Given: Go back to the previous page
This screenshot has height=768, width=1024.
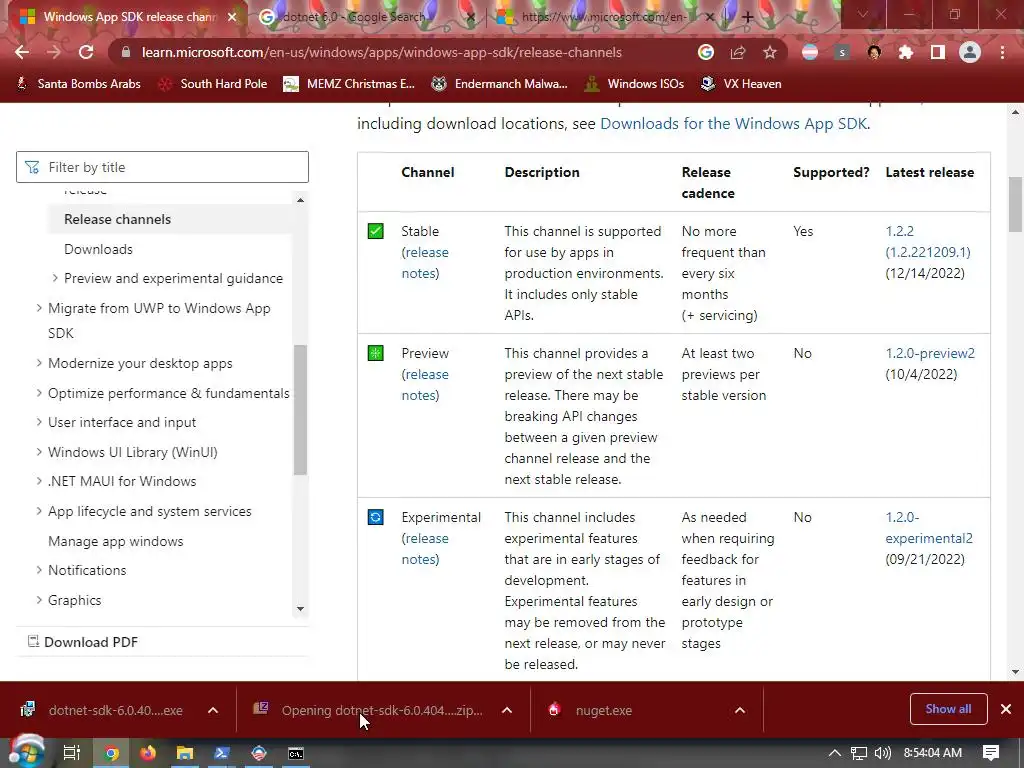Looking at the screenshot, I should pos(22,52).
